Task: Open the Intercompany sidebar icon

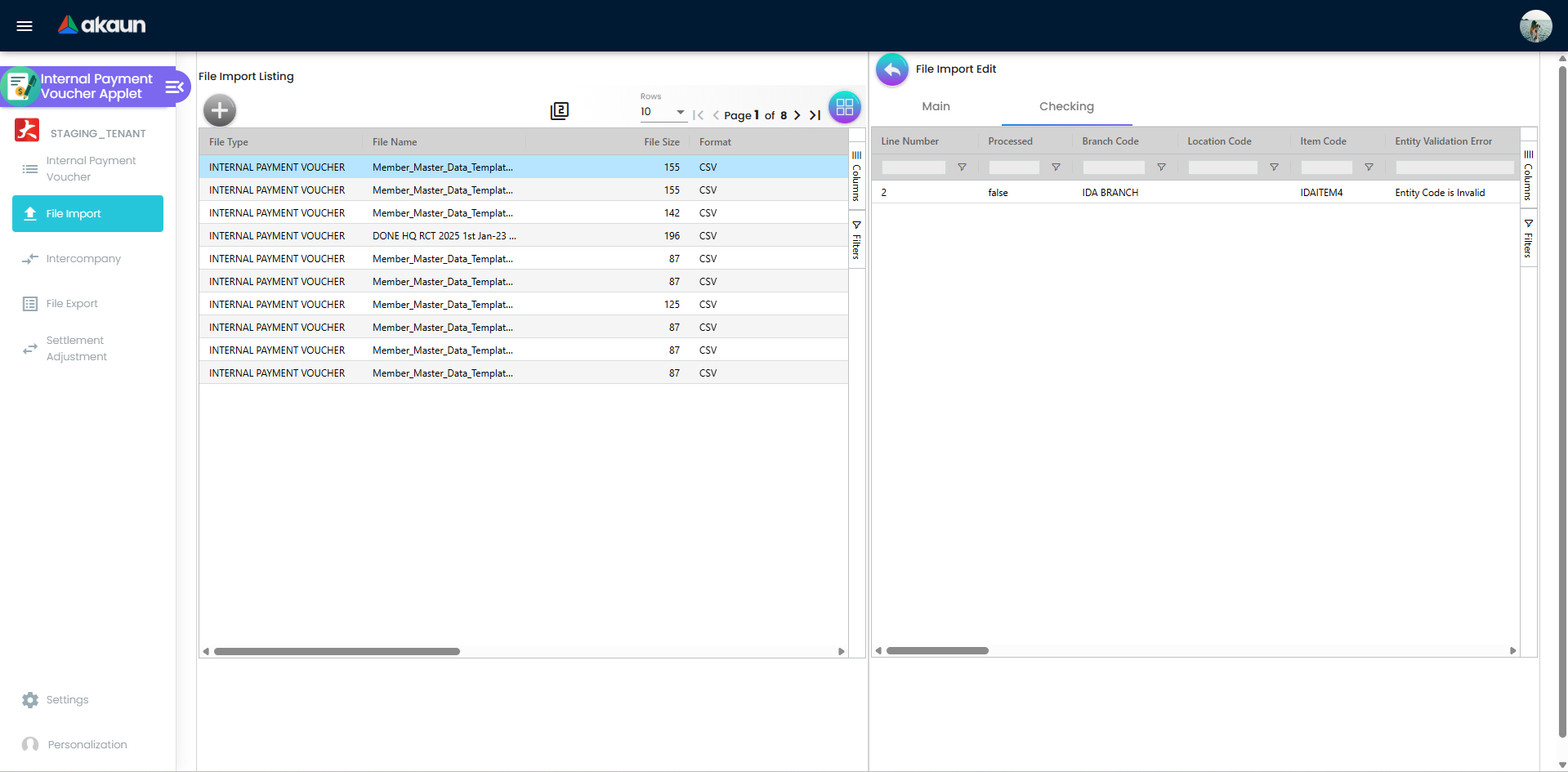Action: pos(30,259)
